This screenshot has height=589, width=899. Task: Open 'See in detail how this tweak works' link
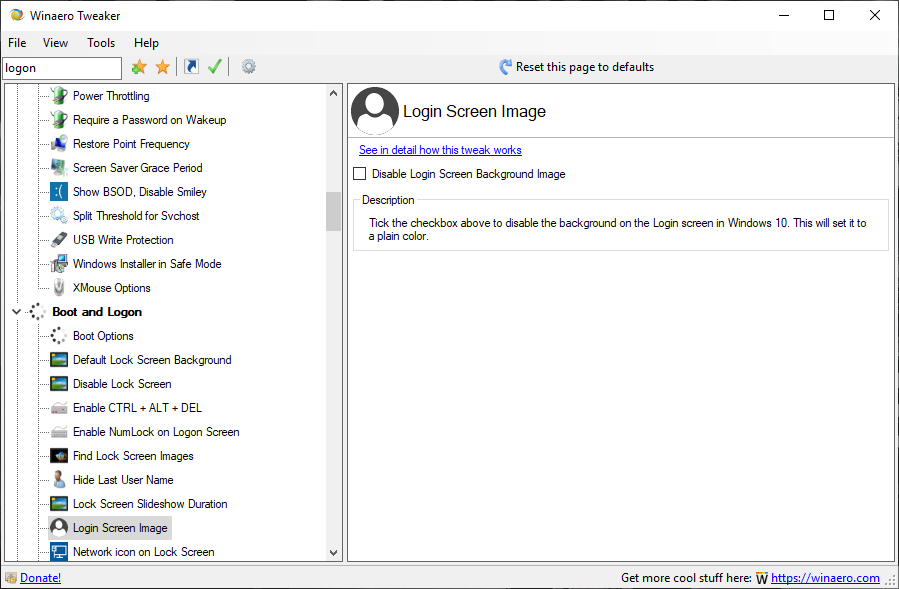440,150
